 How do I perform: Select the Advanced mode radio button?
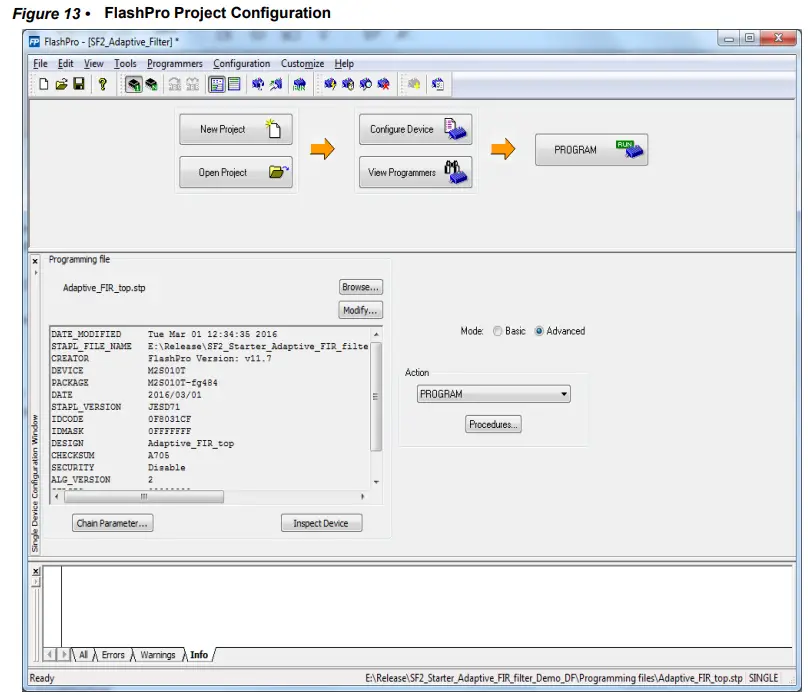539,330
